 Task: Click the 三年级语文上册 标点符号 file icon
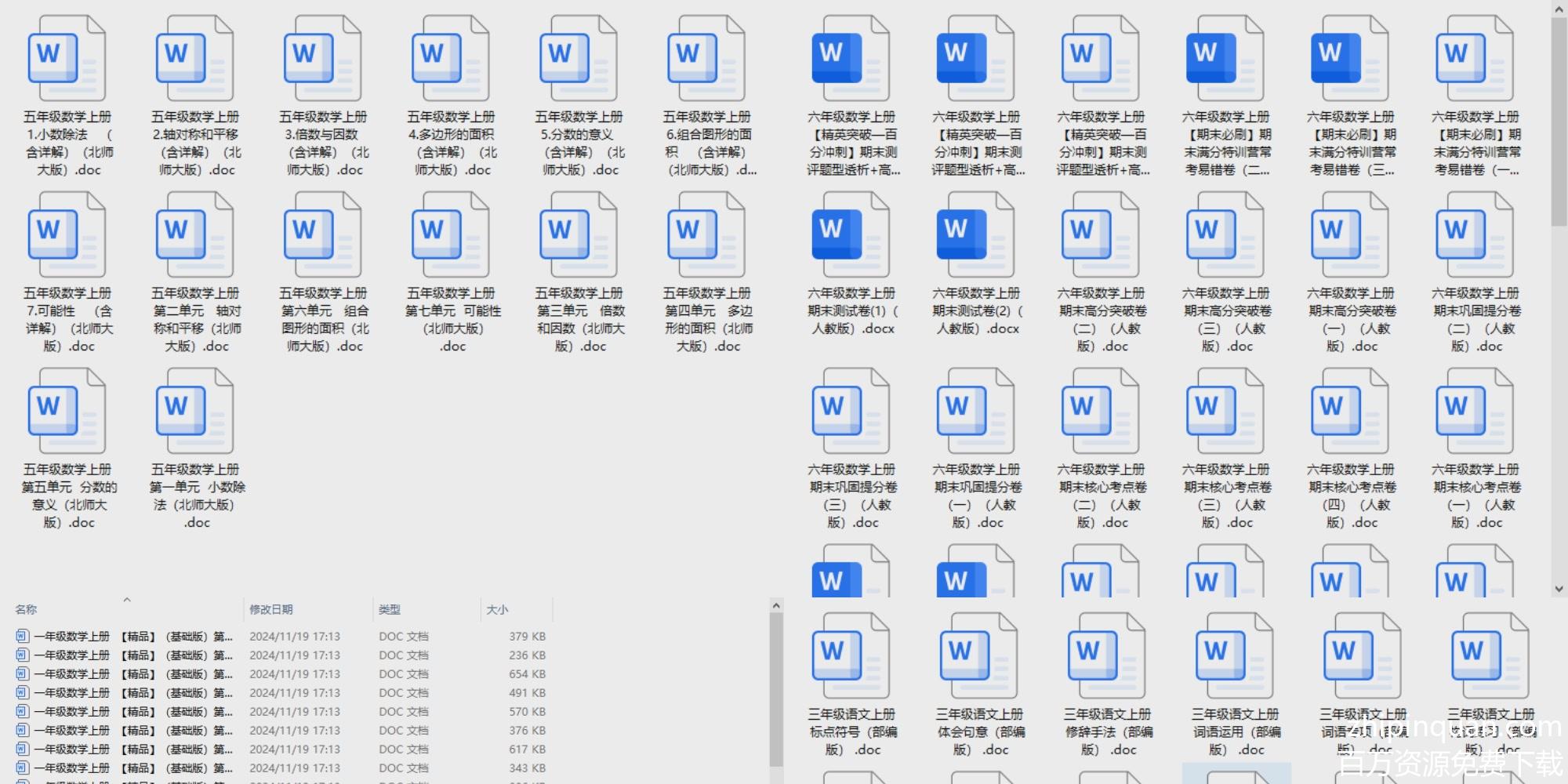coord(852,656)
